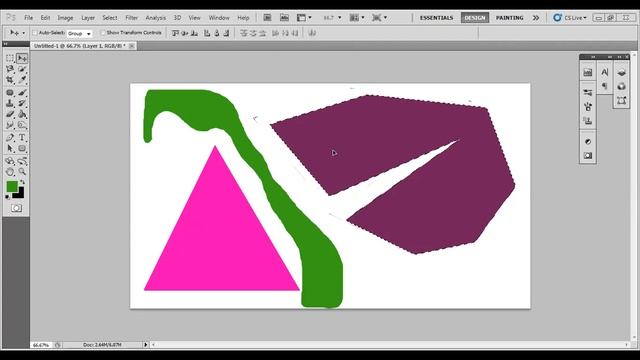Image resolution: width=640 pixels, height=360 pixels.
Task: Click the zoom percentage field in status bar
Action: [41, 345]
